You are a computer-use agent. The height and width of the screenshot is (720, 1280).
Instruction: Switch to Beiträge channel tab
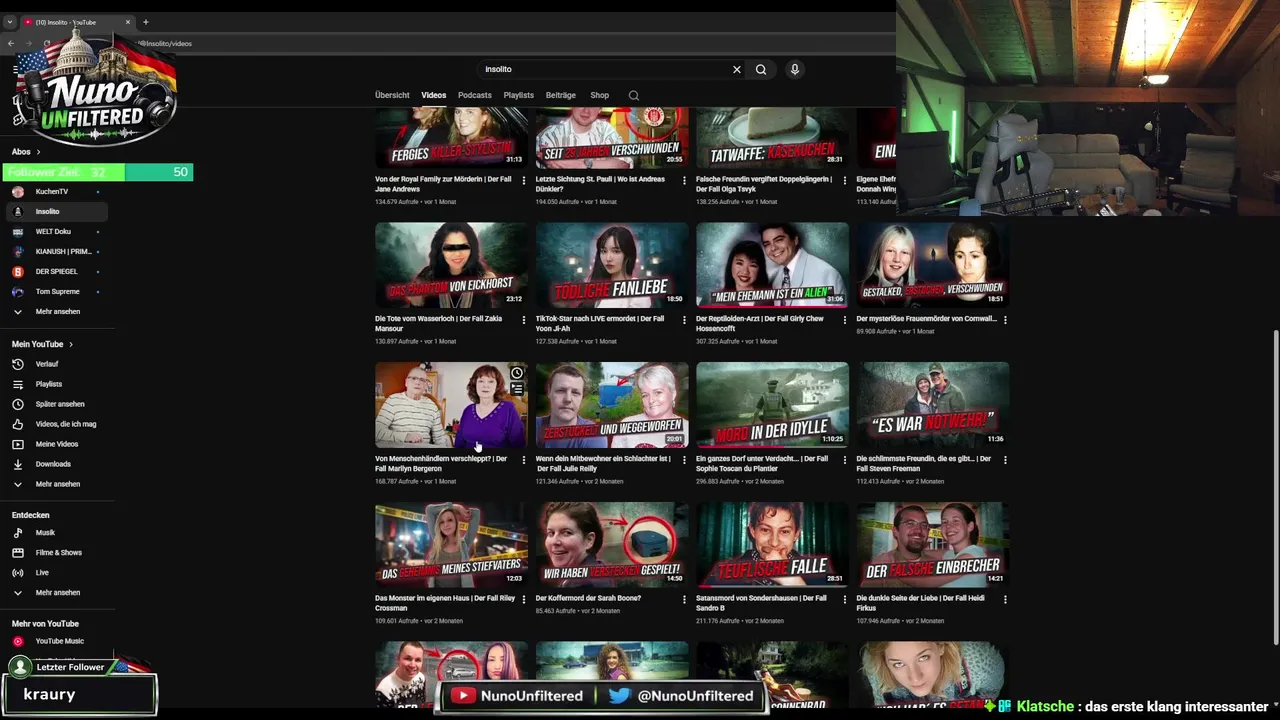(560, 95)
